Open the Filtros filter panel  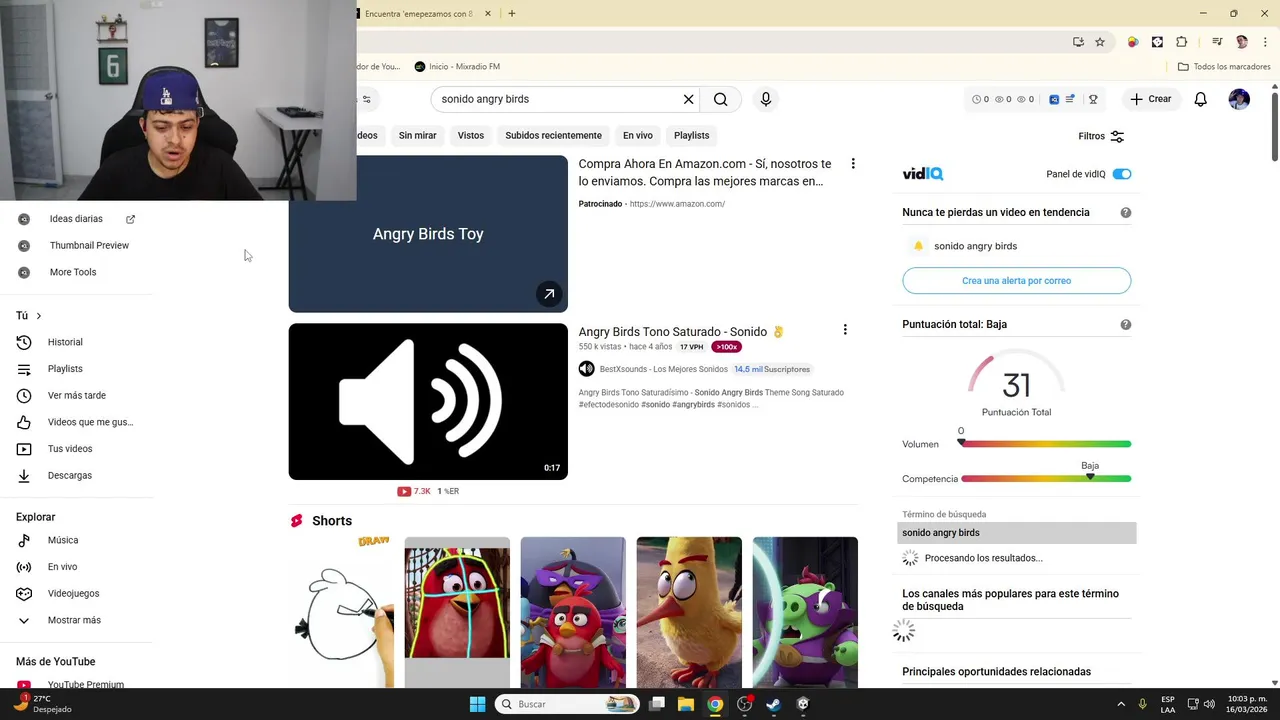click(x=1101, y=136)
